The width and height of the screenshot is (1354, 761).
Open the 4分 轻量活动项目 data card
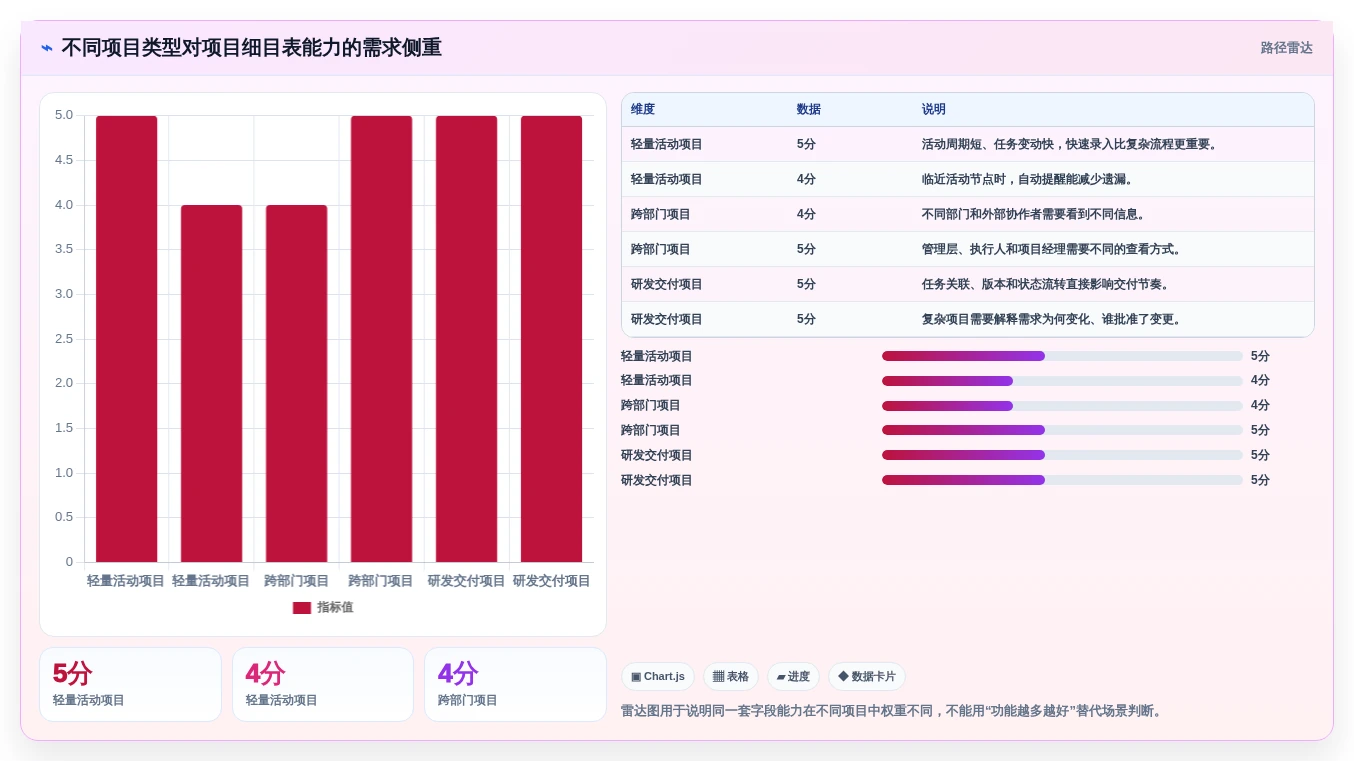point(323,685)
